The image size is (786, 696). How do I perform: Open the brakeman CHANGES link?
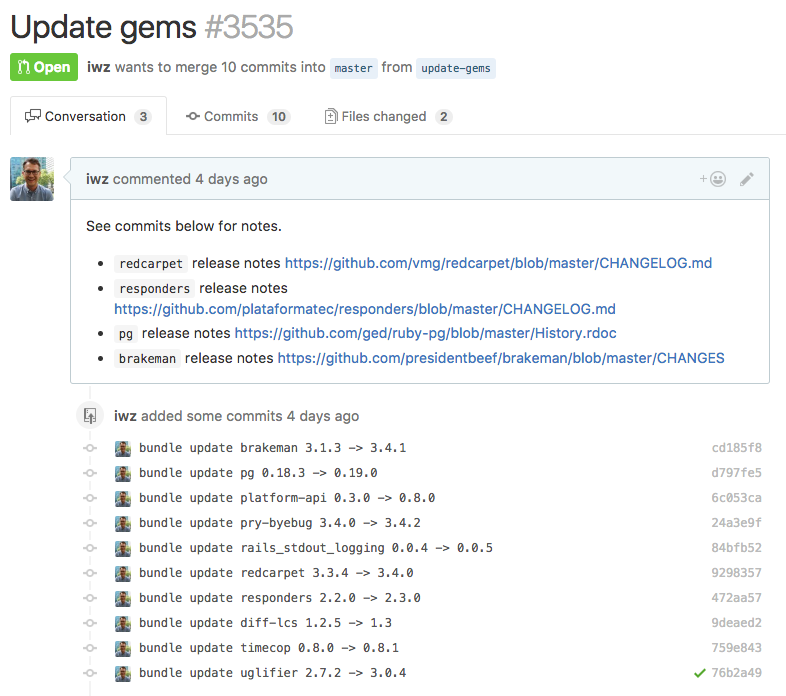point(500,358)
